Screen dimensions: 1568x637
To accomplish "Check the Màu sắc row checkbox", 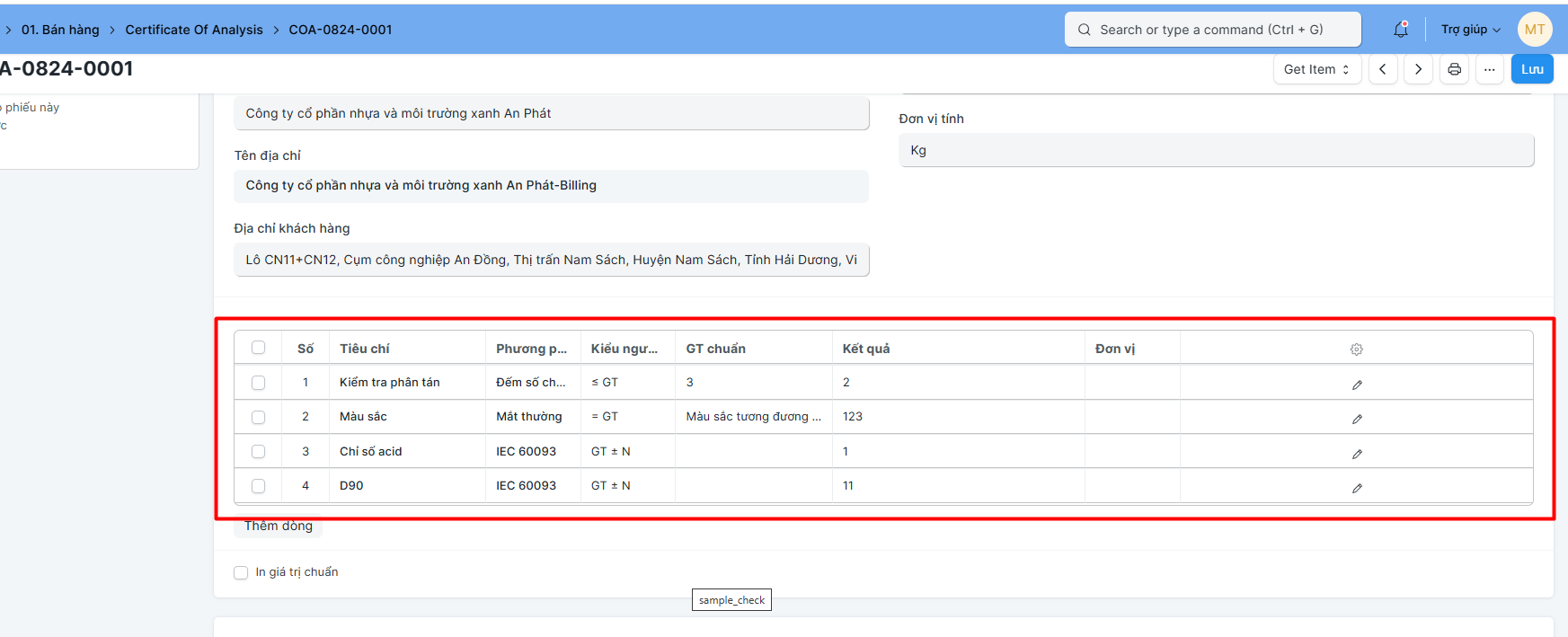I will (259, 417).
